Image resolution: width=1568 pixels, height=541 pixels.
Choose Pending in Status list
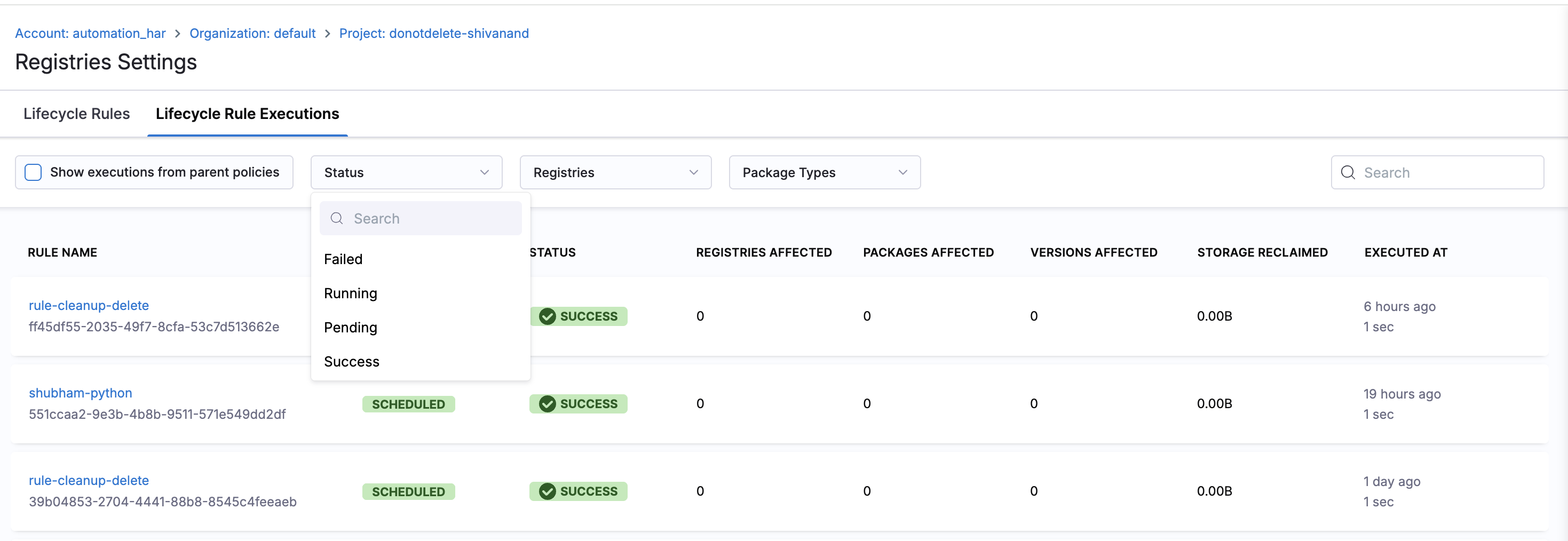[x=420, y=328]
